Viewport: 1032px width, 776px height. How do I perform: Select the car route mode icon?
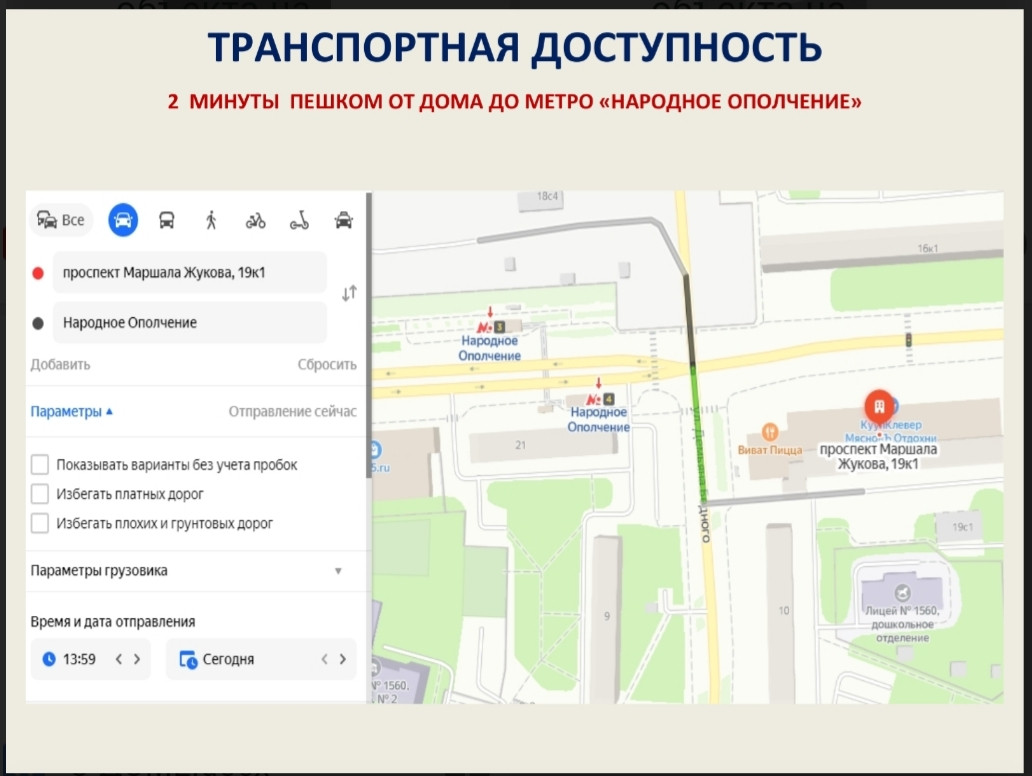pos(123,220)
